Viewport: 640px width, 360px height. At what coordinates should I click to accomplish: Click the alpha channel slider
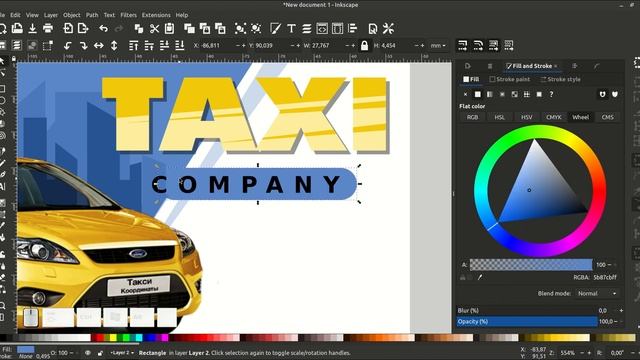531,265
